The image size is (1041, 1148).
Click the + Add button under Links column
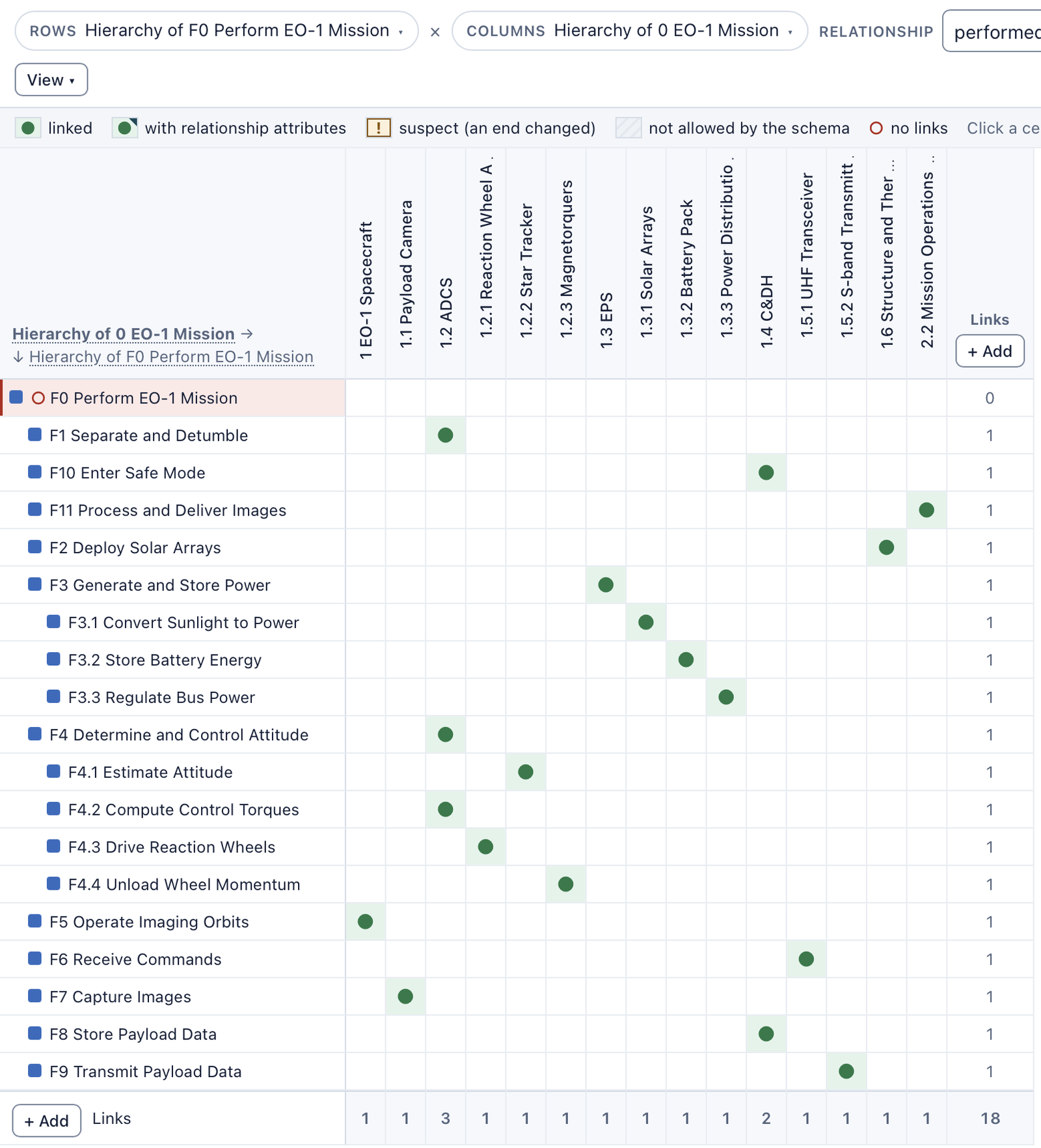[990, 351]
